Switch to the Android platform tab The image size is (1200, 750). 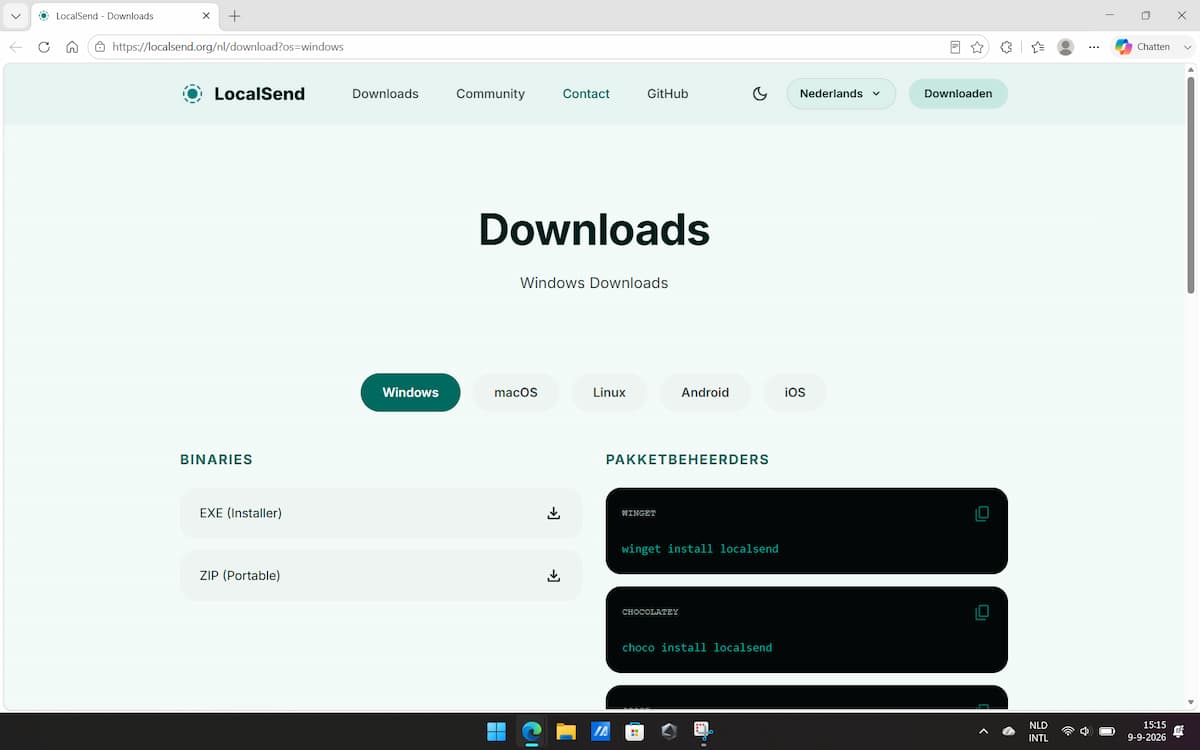(705, 392)
